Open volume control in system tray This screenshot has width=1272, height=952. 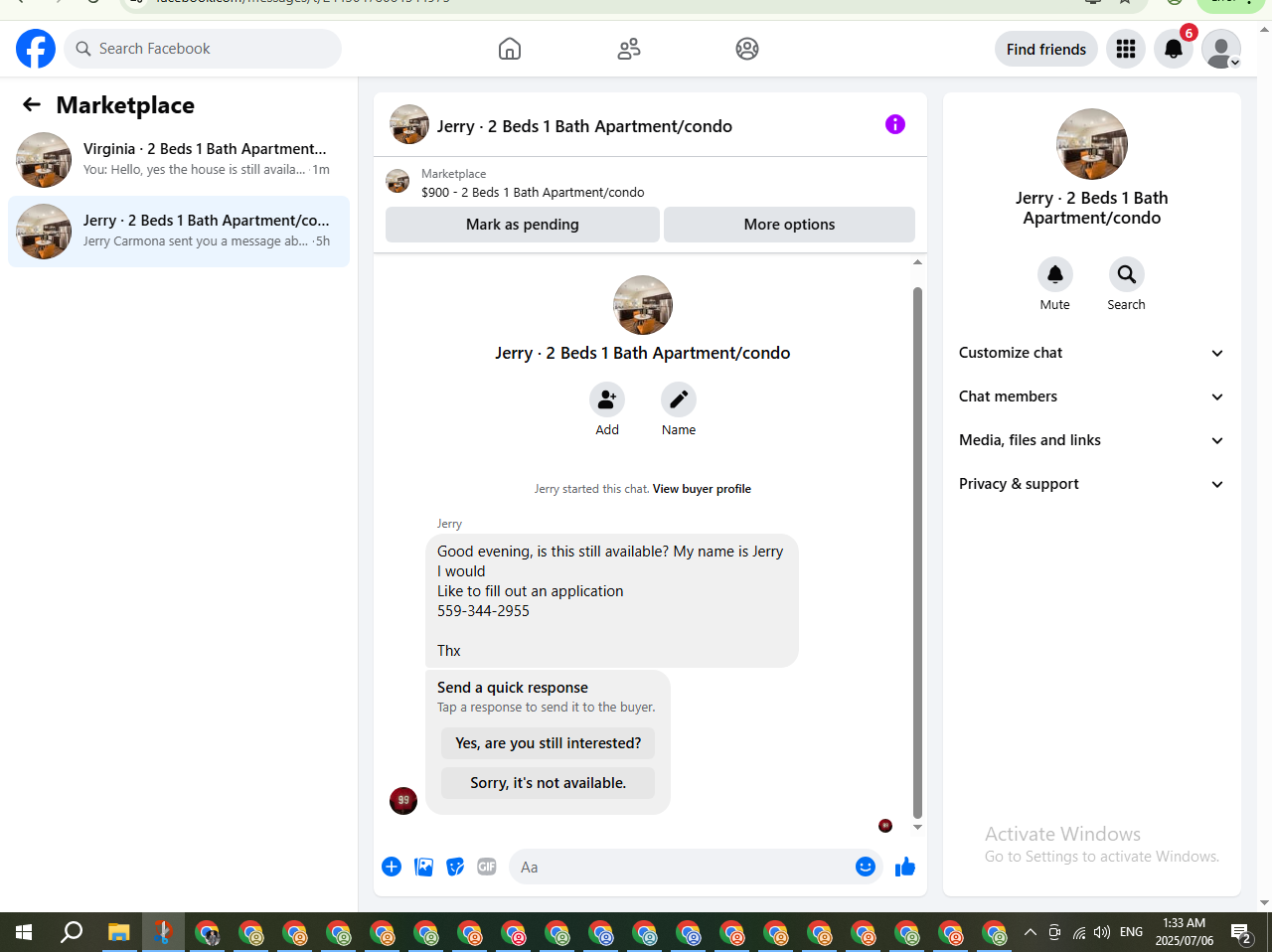coord(1102,932)
